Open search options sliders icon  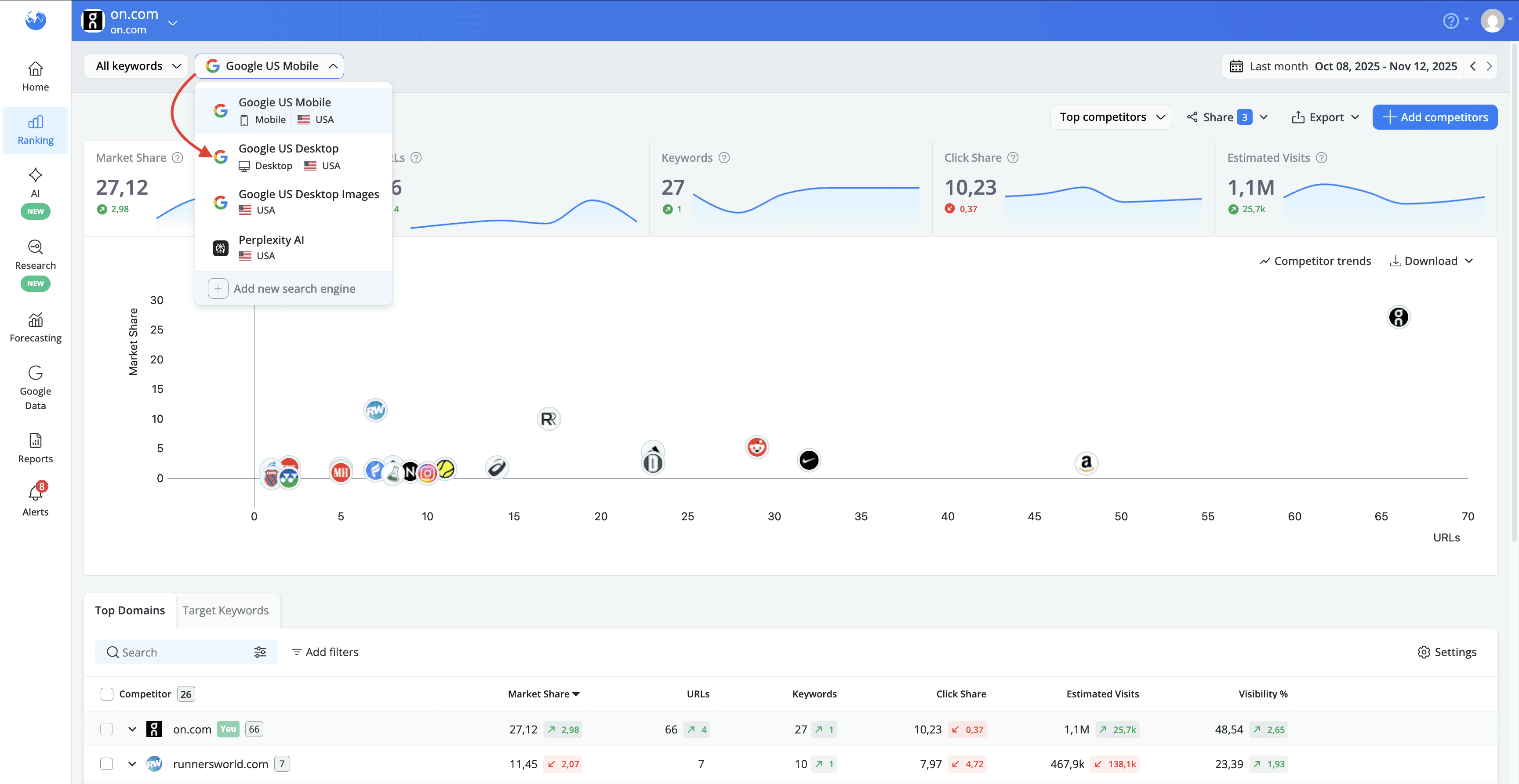tap(260, 652)
